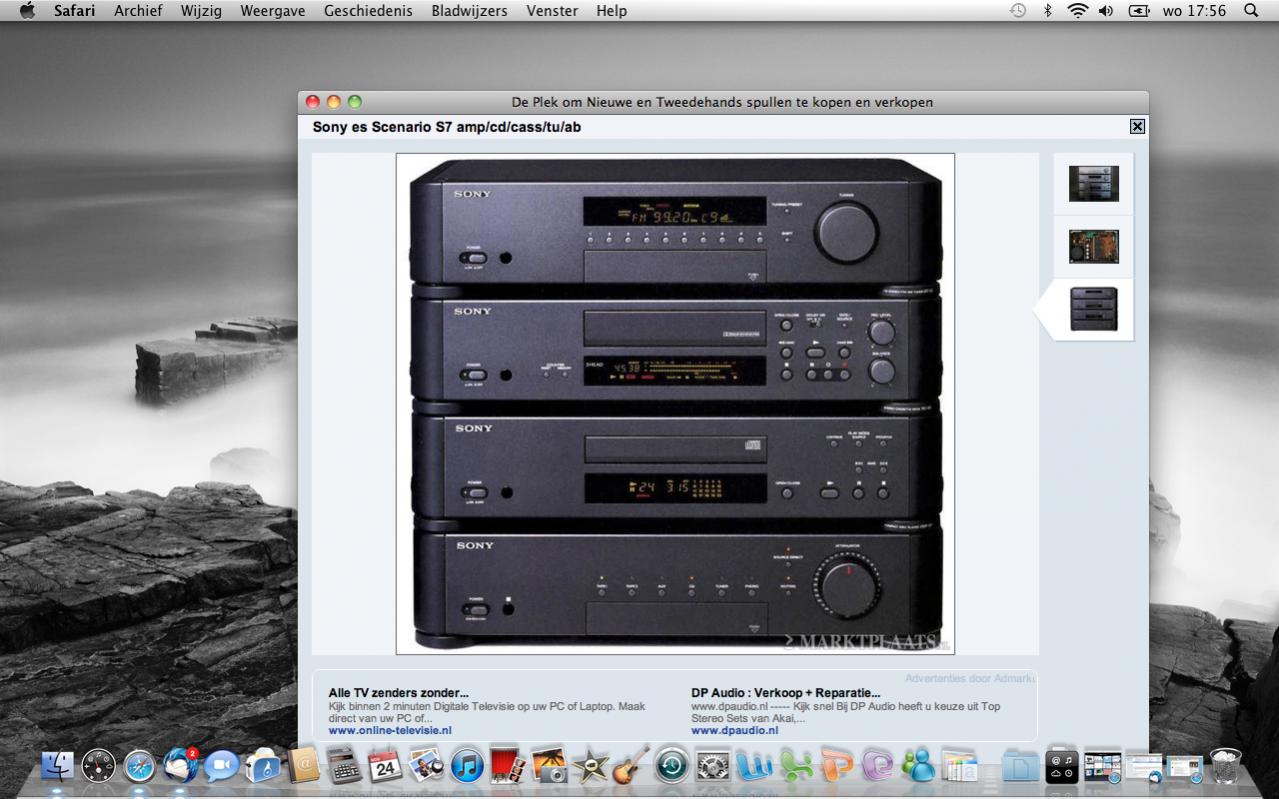Open the black widget folder in Dock
This screenshot has width=1279, height=799.
pyautogui.click(x=1062, y=766)
